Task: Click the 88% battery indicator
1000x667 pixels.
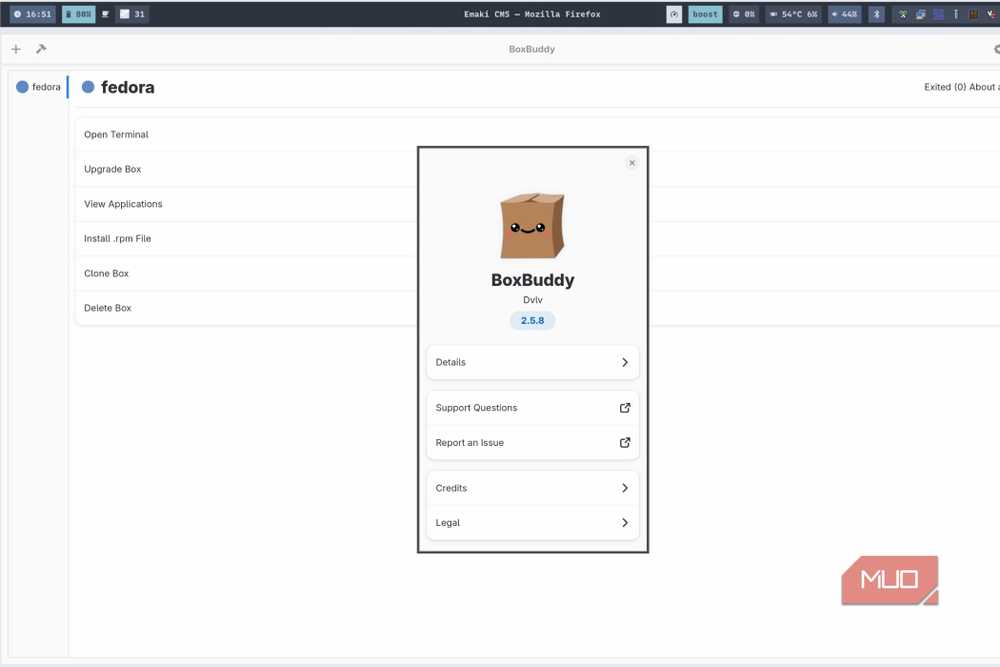Action: point(78,14)
